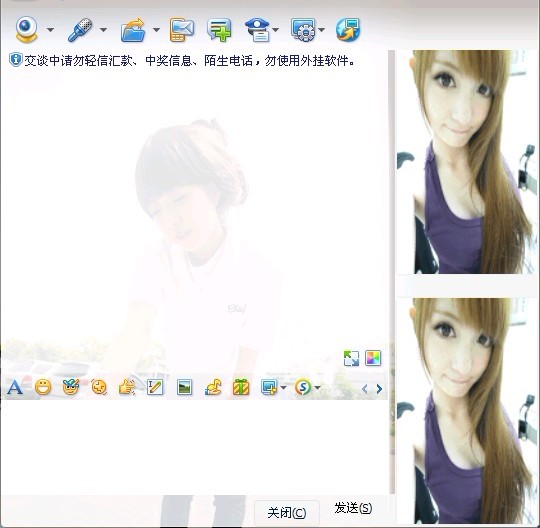Start a video call with webcam icon

(x=27, y=30)
